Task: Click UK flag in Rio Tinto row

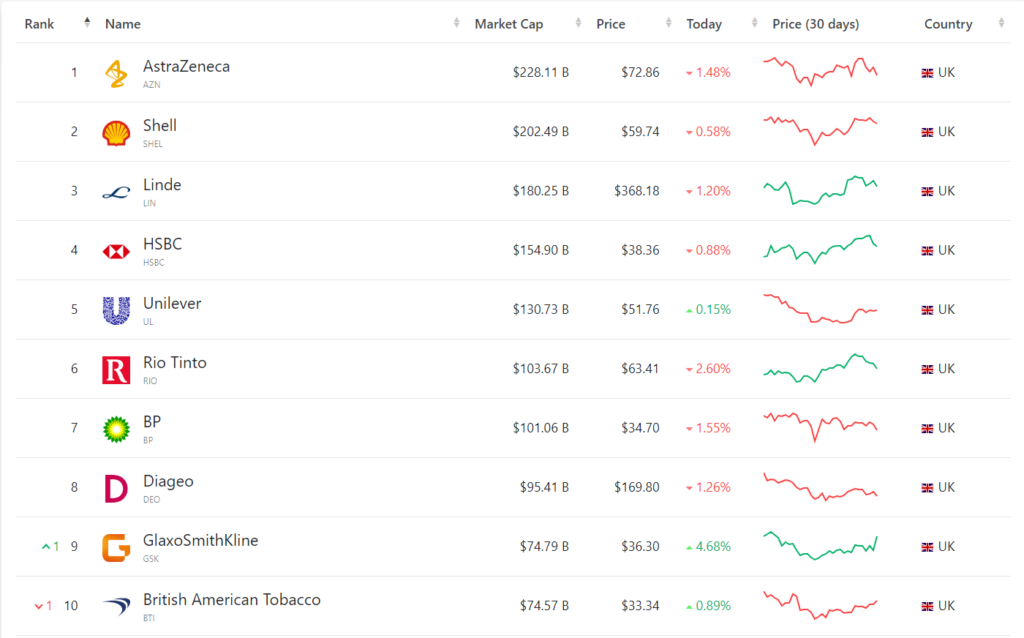Action: click(927, 370)
